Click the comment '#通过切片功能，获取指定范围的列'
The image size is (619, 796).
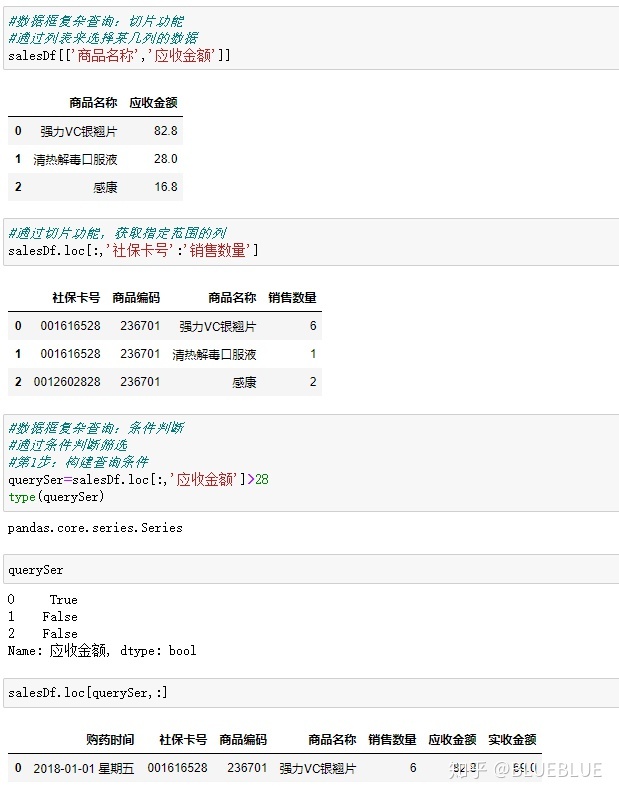117,233
